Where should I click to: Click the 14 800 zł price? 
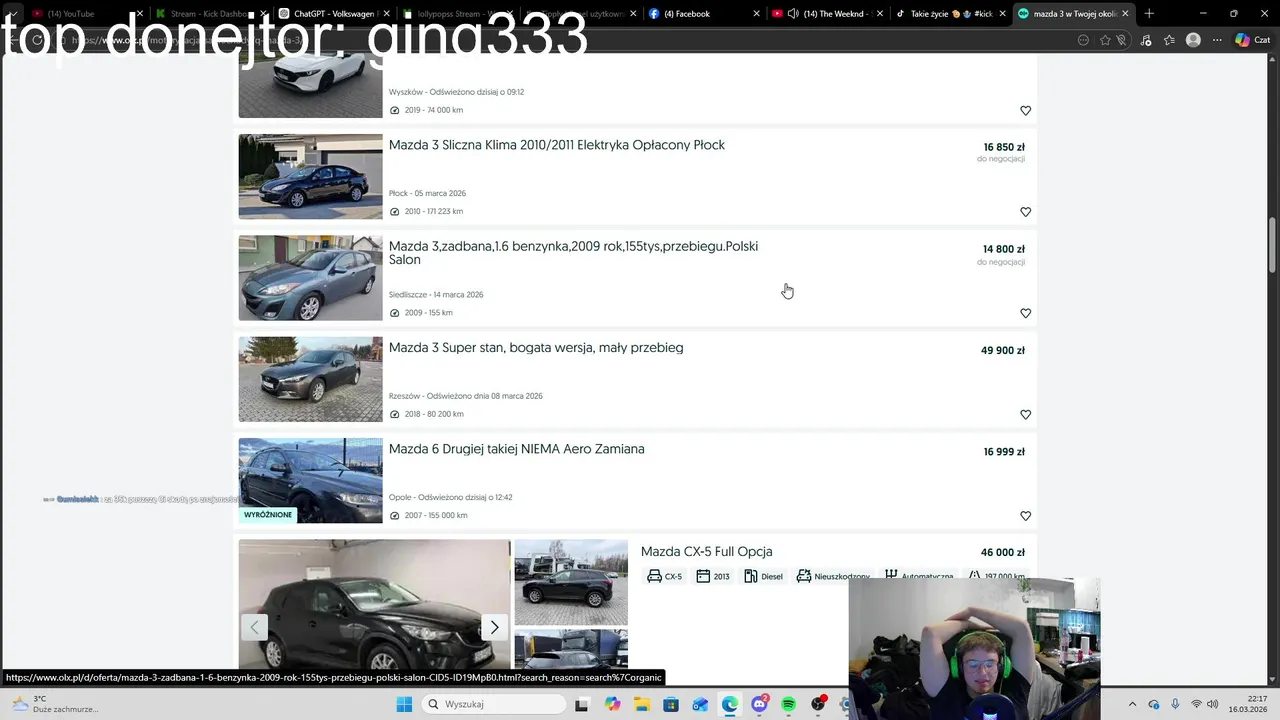1004,249
